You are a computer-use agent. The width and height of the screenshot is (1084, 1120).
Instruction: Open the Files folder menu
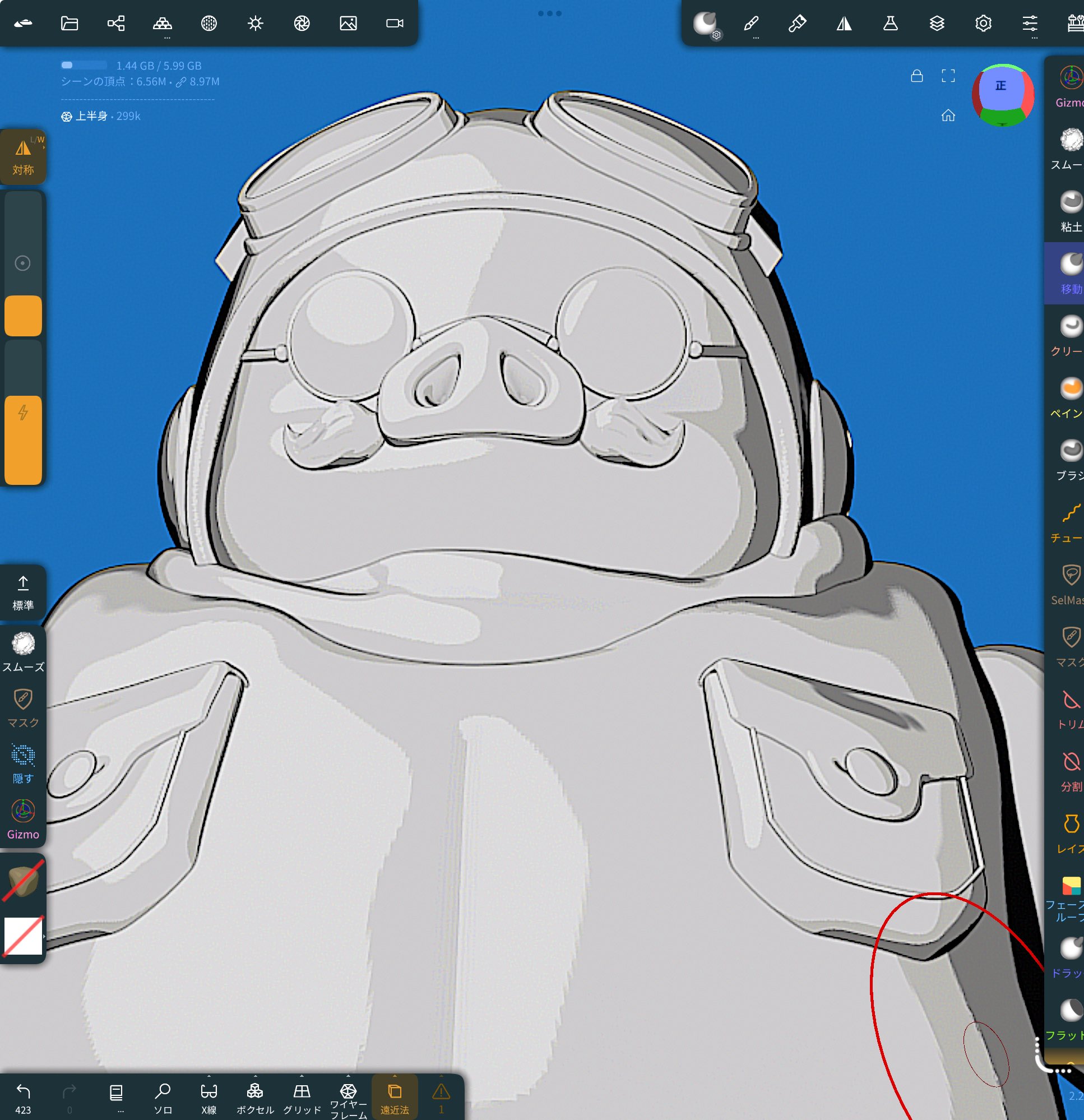pos(69,24)
